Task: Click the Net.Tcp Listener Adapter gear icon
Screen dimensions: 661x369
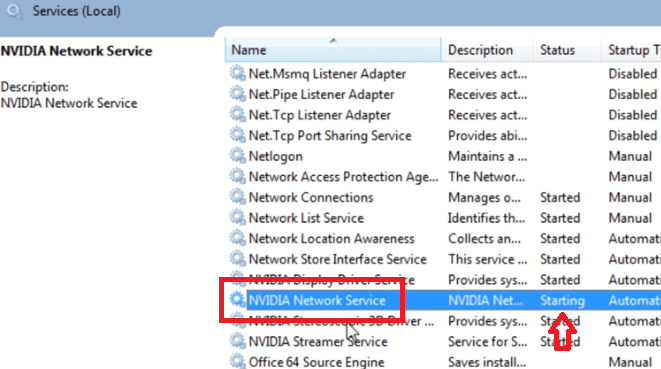Action: pos(237,115)
